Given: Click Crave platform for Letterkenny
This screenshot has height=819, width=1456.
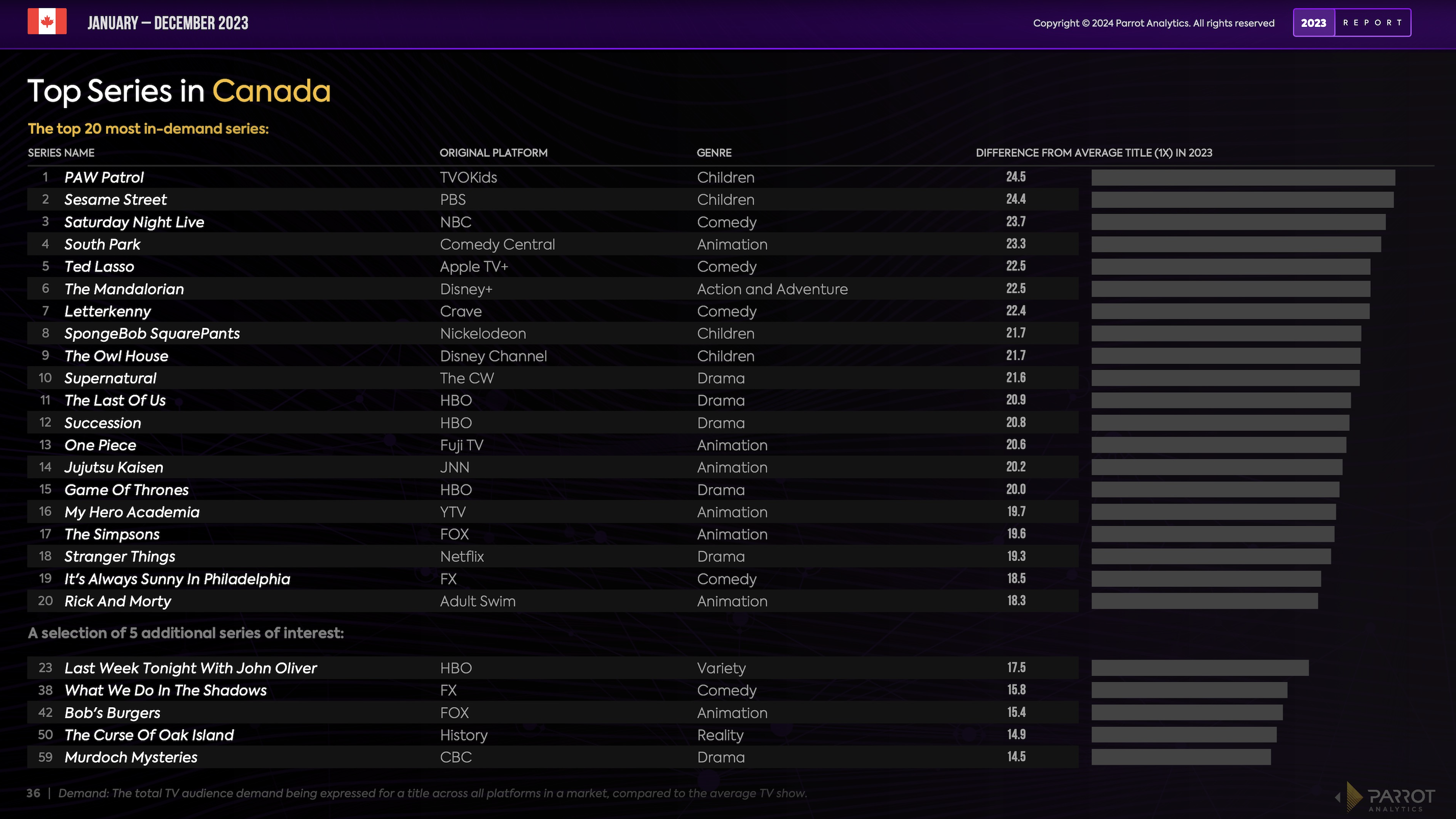Looking at the screenshot, I should tap(461, 311).
